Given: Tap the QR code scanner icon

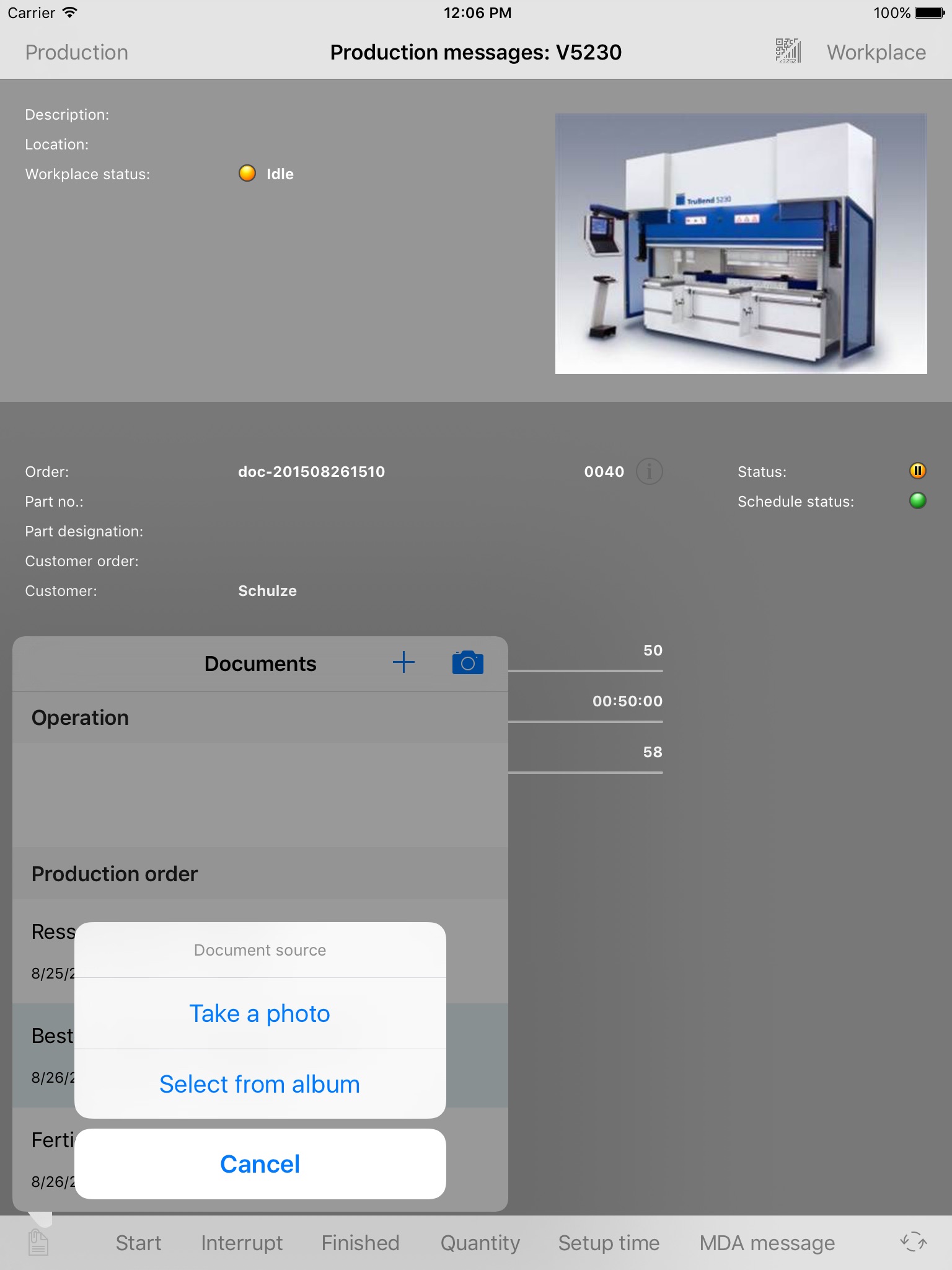Looking at the screenshot, I should pos(788,51).
